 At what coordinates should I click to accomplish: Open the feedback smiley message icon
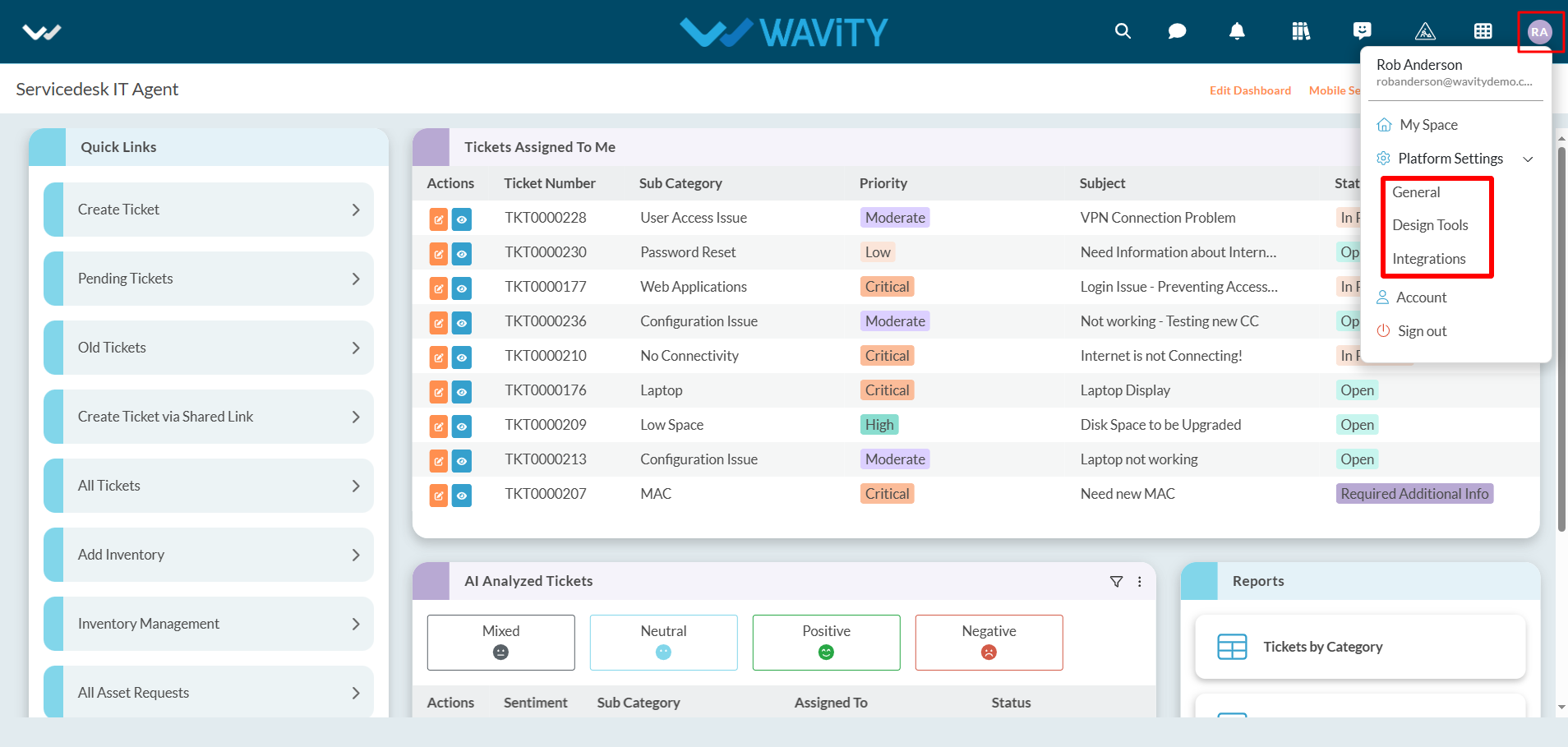point(1362,31)
